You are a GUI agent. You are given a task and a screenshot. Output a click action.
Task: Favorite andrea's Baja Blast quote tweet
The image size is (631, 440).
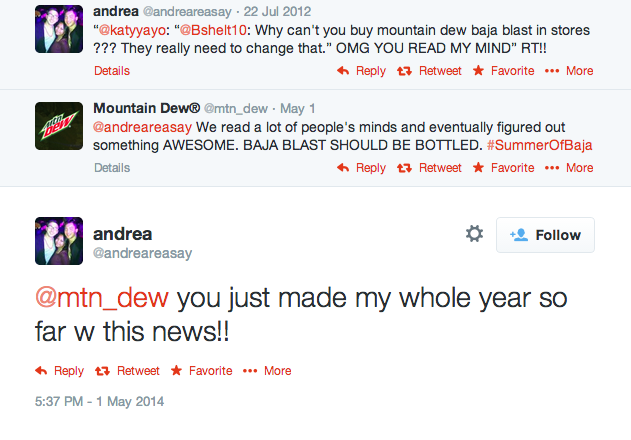(503, 71)
